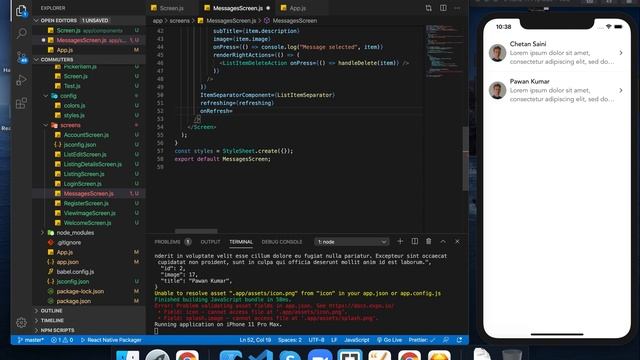
Task: Switch to the MessagesScreen.js editor tab
Action: point(237,8)
